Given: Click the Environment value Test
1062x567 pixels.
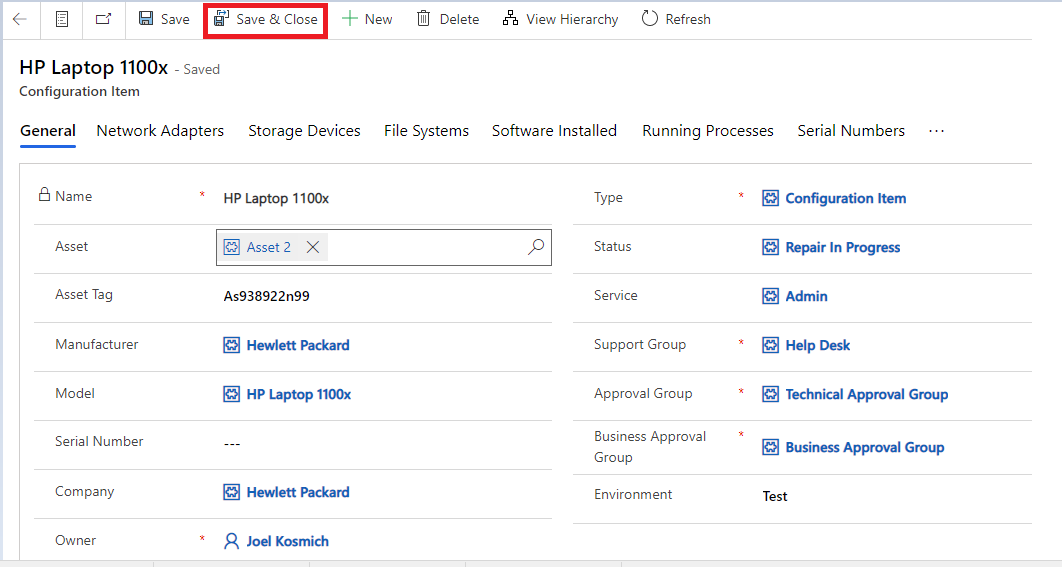Looking at the screenshot, I should [x=775, y=497].
